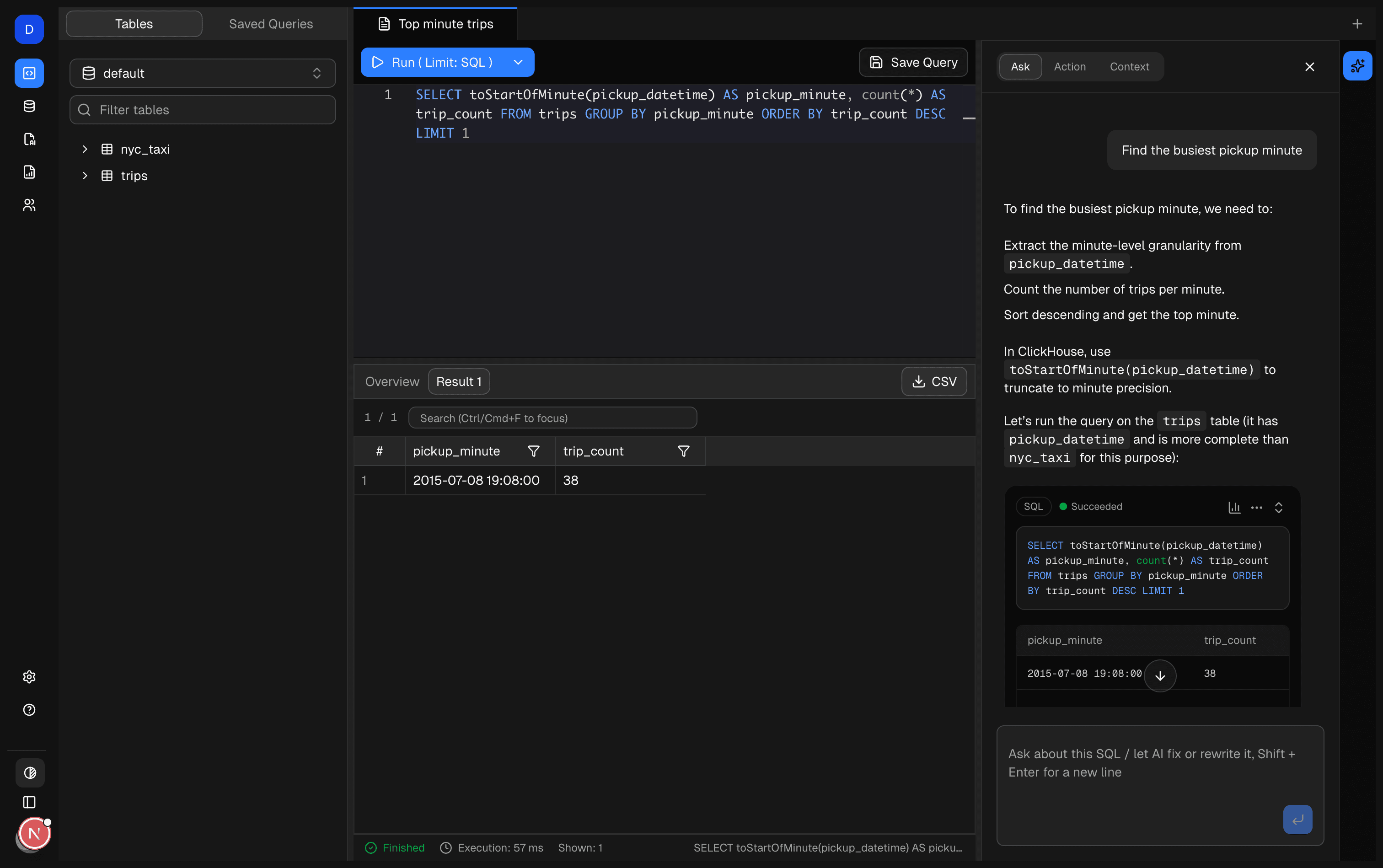The width and height of the screenshot is (1383, 868).
Task: Switch to the Context tab
Action: coord(1129,67)
